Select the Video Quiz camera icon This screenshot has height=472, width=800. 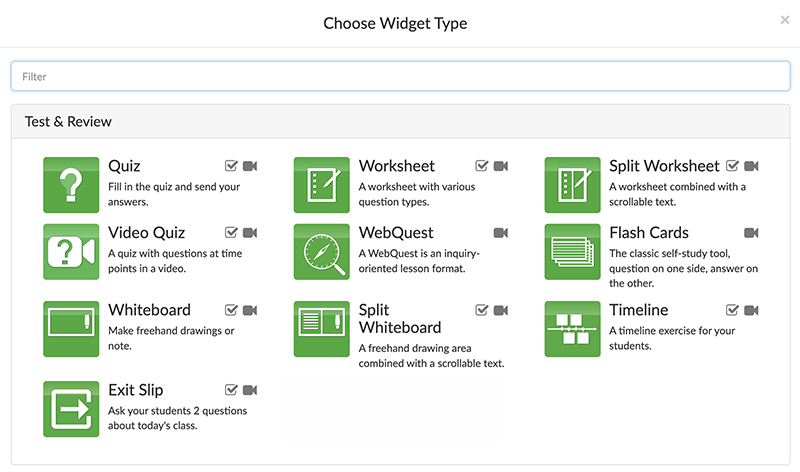coord(72,252)
